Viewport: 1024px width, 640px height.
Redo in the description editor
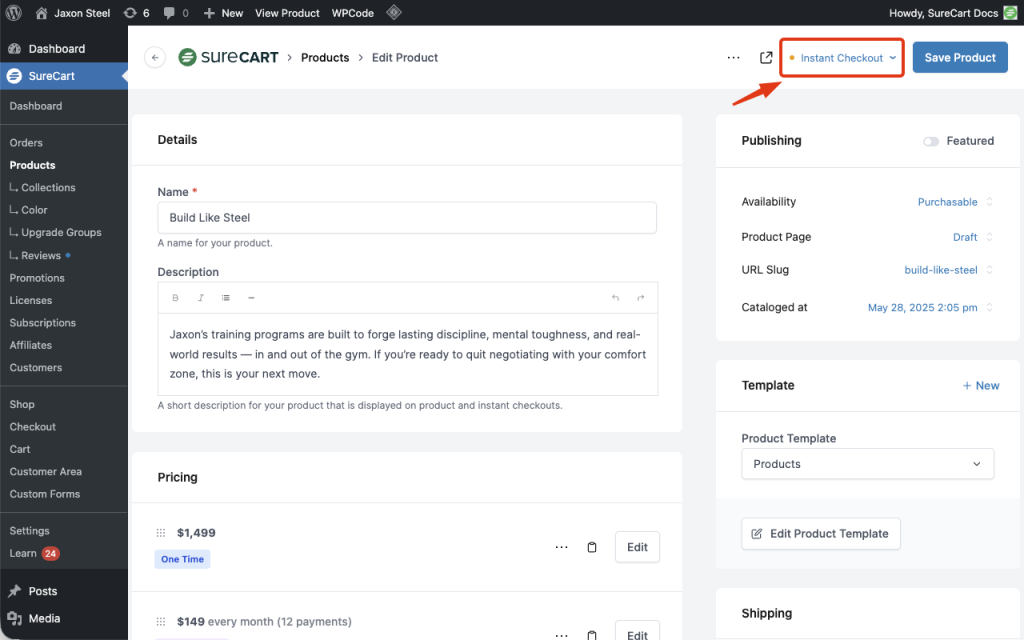pos(641,298)
